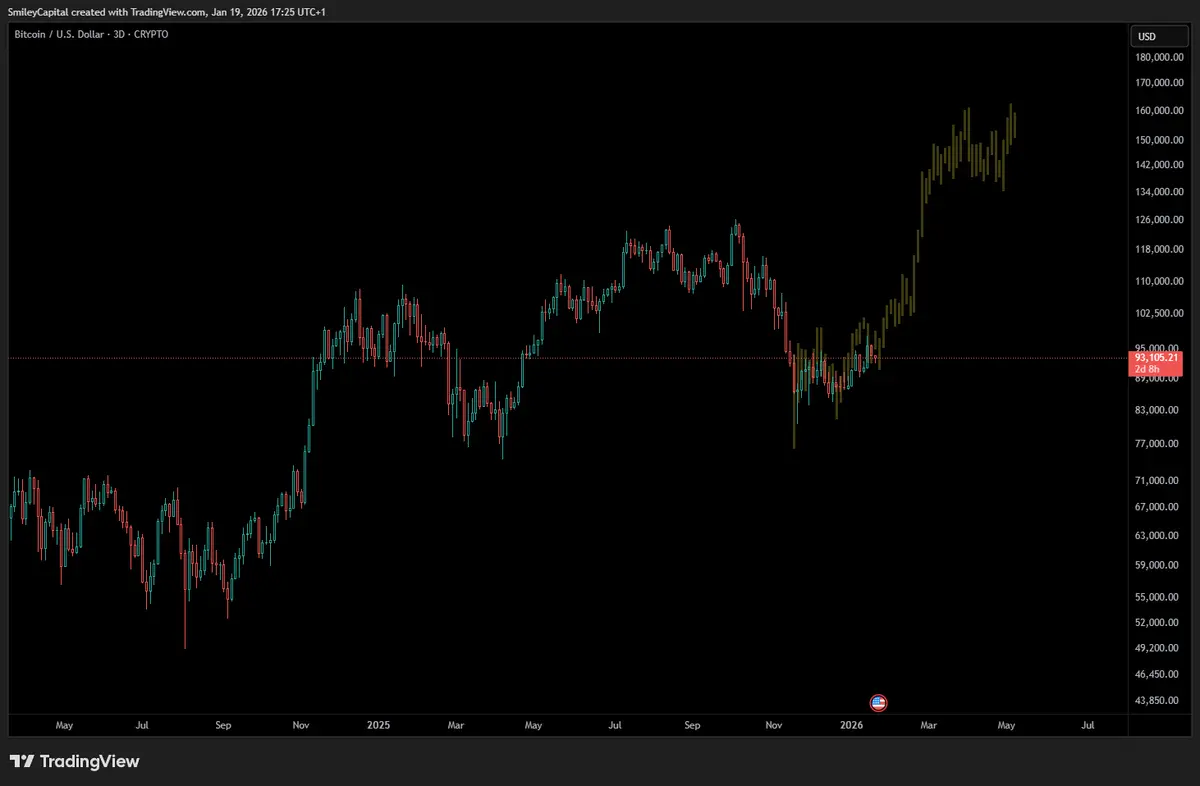Image resolution: width=1200 pixels, height=786 pixels.
Task: Click the 126,000.00 price scale label
Action: point(1158,219)
